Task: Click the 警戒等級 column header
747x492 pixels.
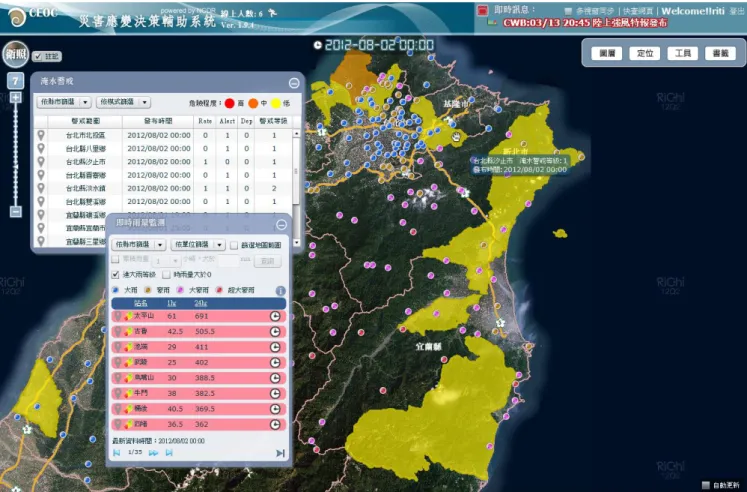Action: [273, 121]
